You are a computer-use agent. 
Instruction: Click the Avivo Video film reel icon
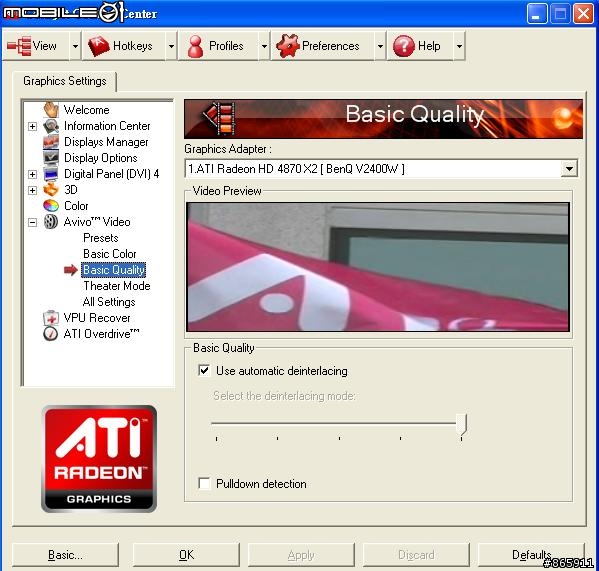click(x=51, y=222)
